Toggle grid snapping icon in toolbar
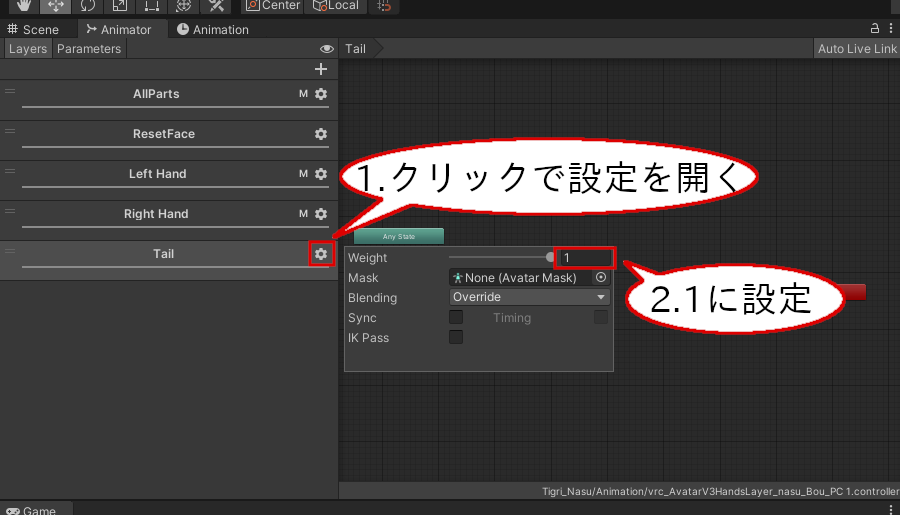Image resolution: width=900 pixels, height=515 pixels. [x=384, y=6]
